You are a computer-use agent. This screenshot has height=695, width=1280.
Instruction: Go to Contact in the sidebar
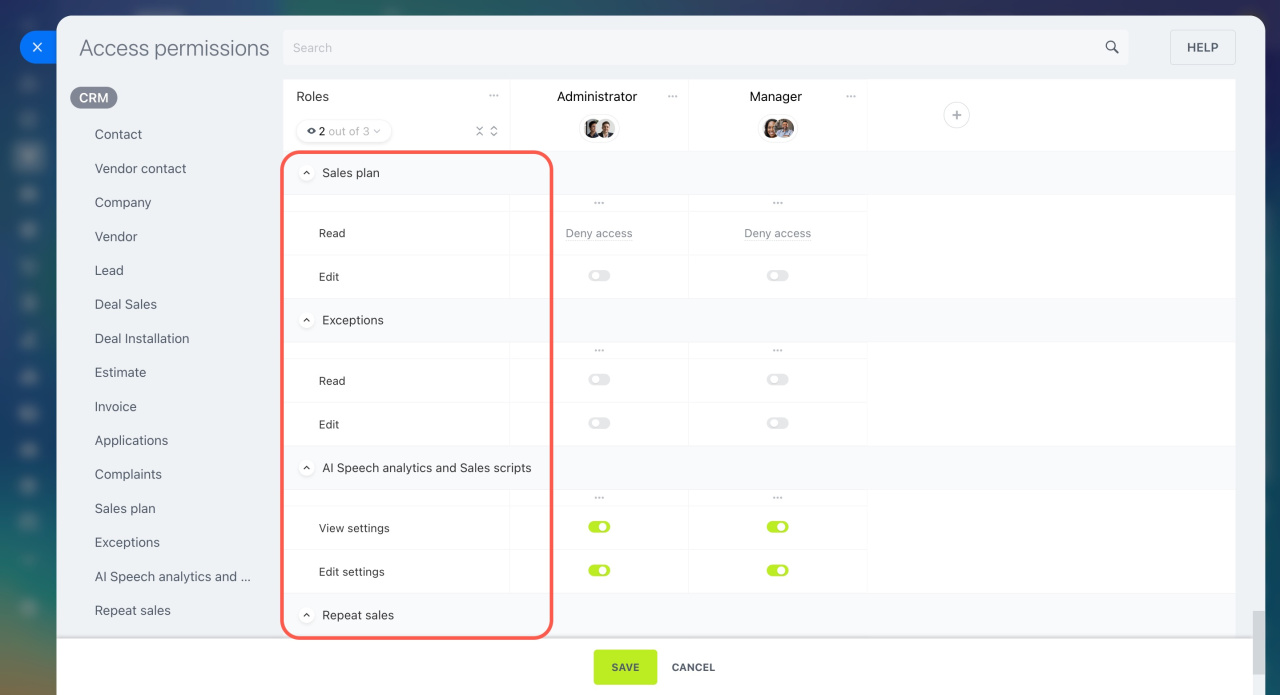(x=118, y=134)
